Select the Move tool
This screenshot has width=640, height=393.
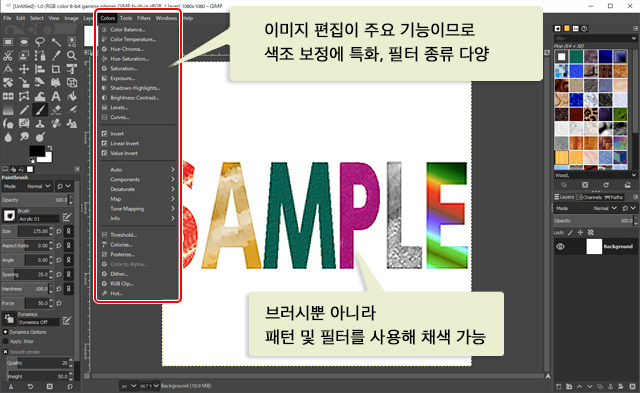pos(24,69)
